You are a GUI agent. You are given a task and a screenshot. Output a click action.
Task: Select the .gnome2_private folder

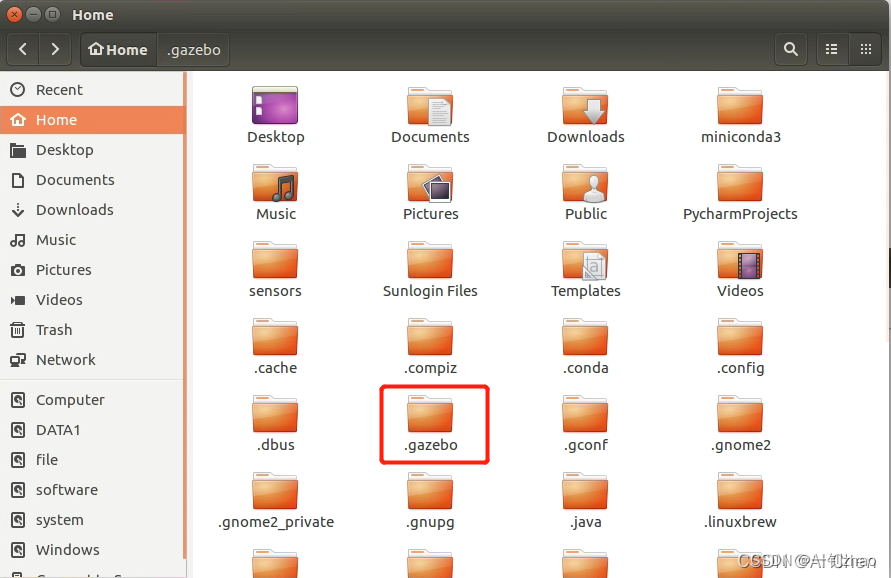[276, 501]
